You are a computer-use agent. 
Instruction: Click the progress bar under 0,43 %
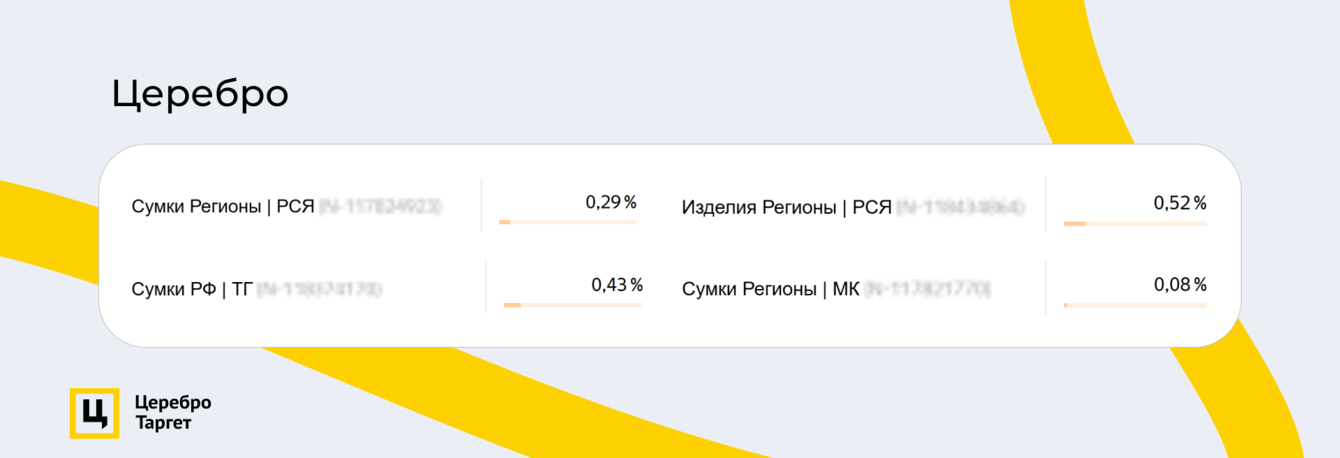573,305
